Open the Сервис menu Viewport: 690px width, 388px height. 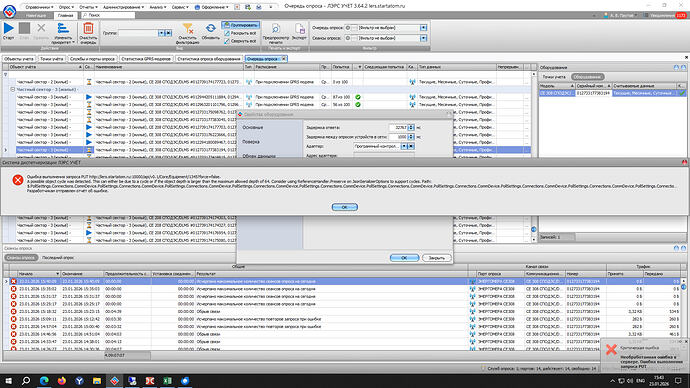[x=180, y=7]
